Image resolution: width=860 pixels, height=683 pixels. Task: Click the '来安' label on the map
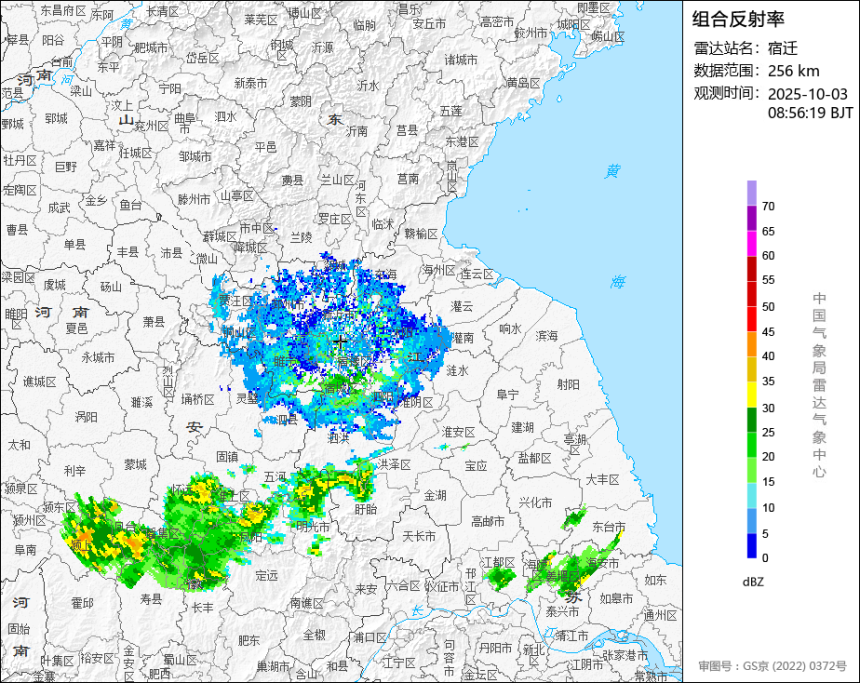point(366,589)
